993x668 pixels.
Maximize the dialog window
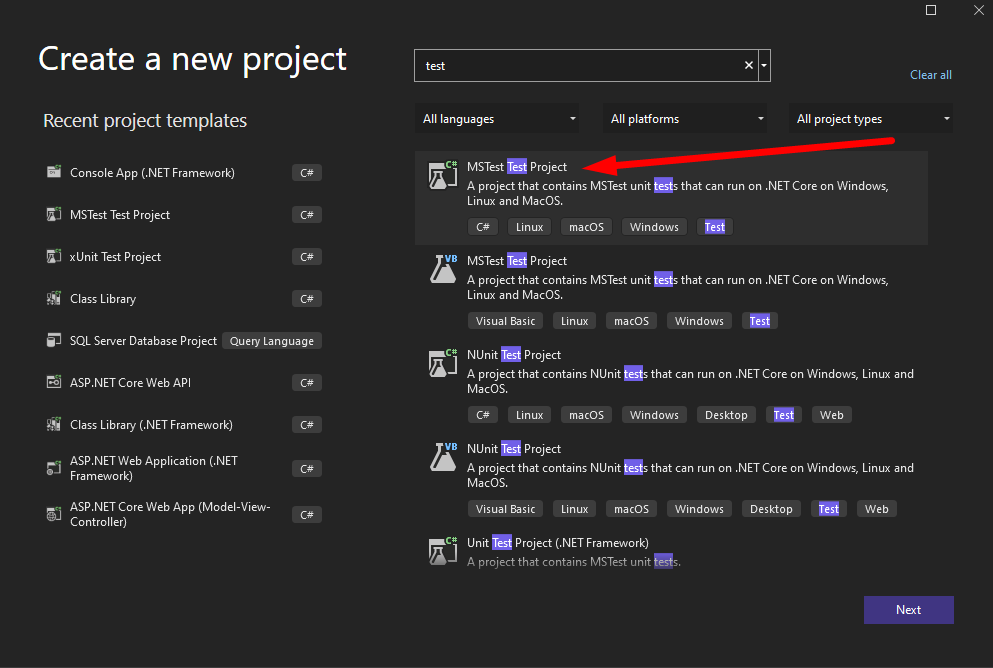pyautogui.click(x=931, y=10)
